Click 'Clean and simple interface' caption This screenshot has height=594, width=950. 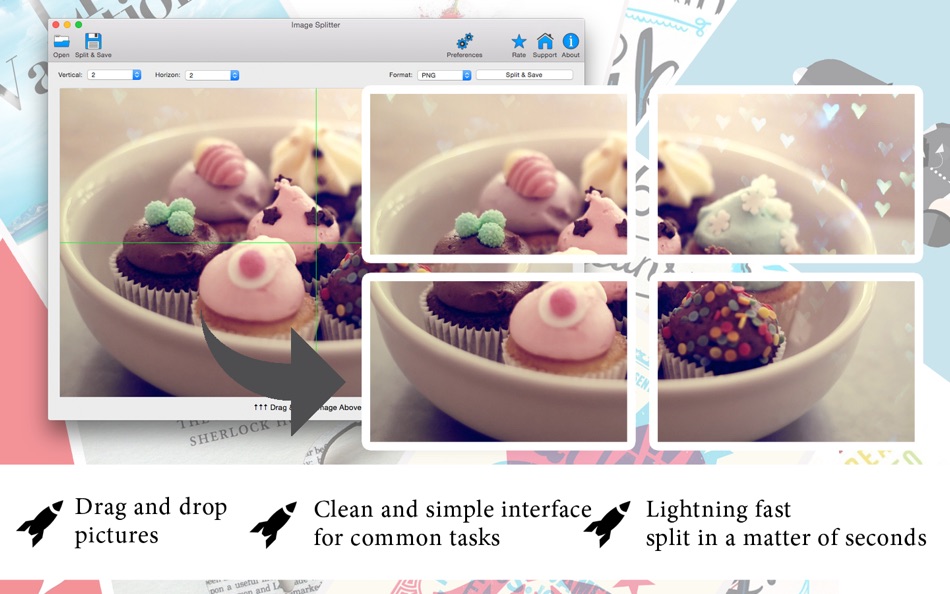pyautogui.click(x=453, y=509)
